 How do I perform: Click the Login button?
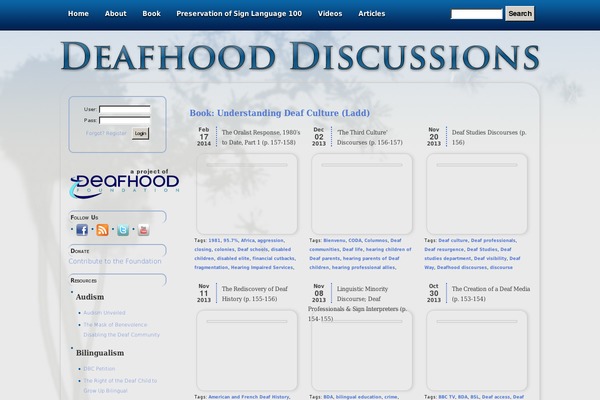tap(140, 133)
